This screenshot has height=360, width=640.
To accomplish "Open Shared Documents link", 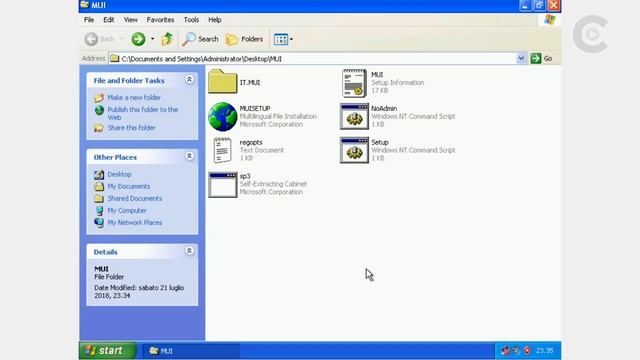I will pyautogui.click(x=135, y=198).
